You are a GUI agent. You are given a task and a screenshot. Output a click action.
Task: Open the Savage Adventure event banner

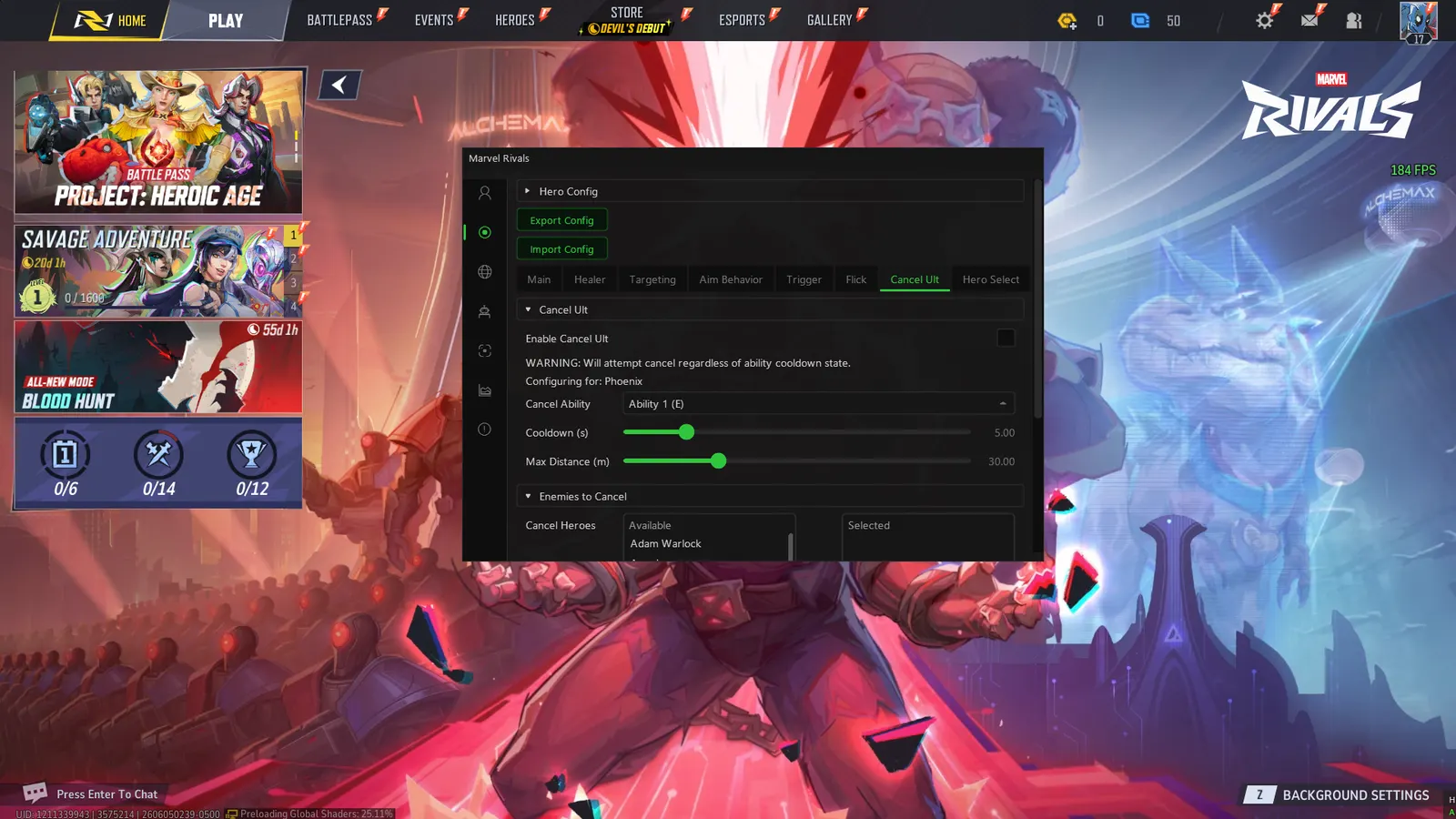click(x=158, y=270)
